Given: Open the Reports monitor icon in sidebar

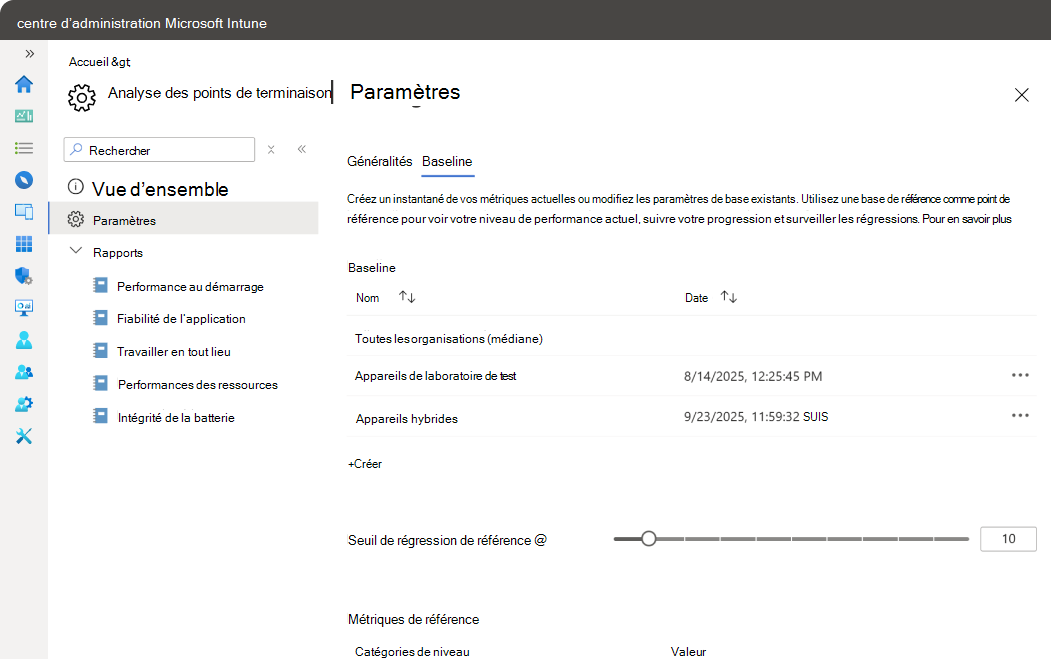Looking at the screenshot, I should [23, 308].
